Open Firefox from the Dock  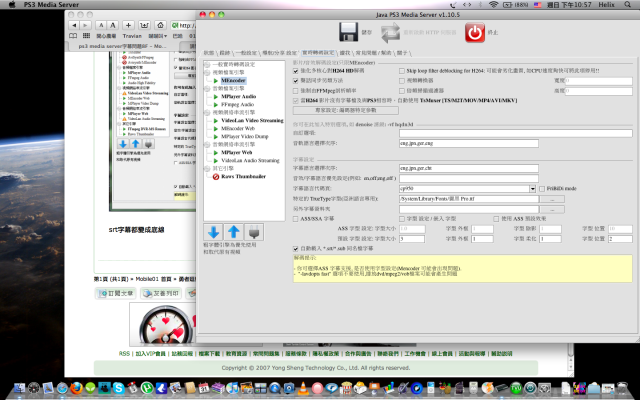pos(76,387)
